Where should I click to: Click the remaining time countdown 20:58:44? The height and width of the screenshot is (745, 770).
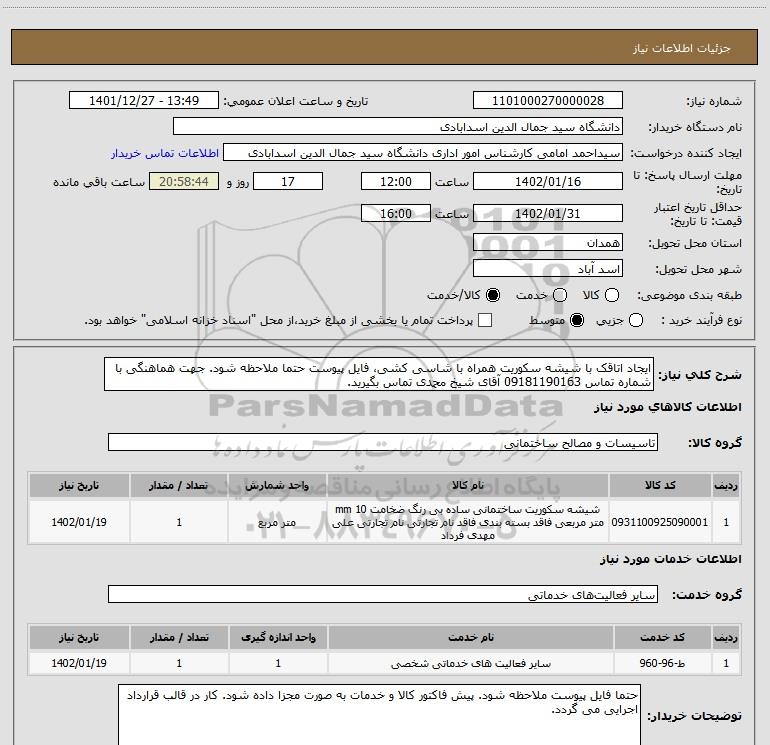point(184,181)
